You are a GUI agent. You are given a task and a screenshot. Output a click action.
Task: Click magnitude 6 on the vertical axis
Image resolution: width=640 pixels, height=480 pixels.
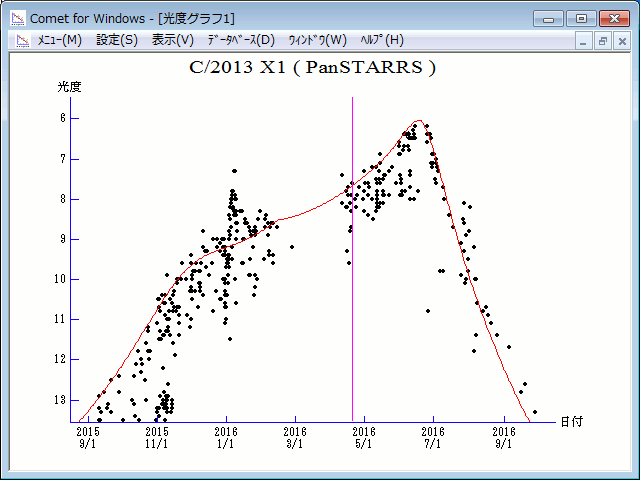[62, 118]
